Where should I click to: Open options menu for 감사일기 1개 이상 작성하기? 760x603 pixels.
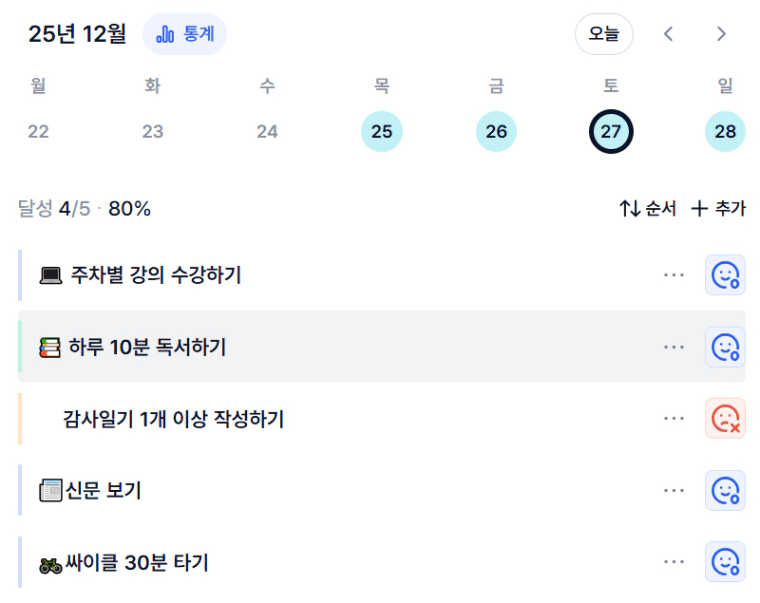coord(674,419)
